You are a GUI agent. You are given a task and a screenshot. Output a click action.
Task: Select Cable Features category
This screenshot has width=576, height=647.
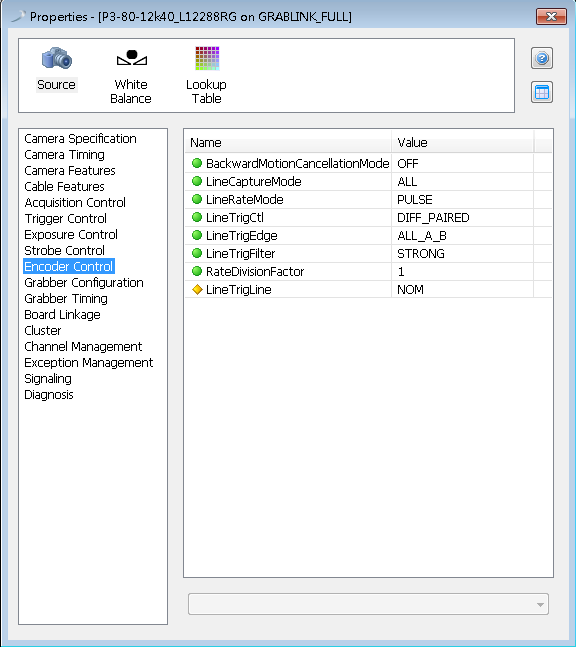coord(64,187)
